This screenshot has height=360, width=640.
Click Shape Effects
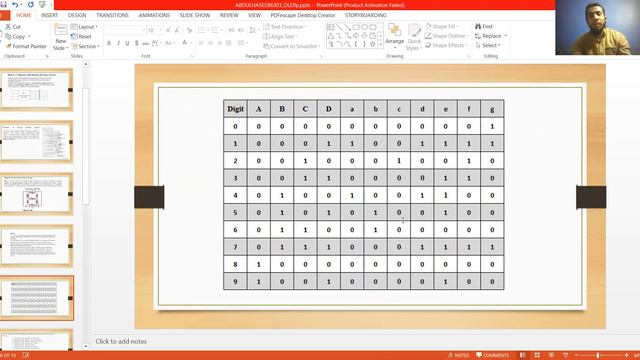click(446, 45)
